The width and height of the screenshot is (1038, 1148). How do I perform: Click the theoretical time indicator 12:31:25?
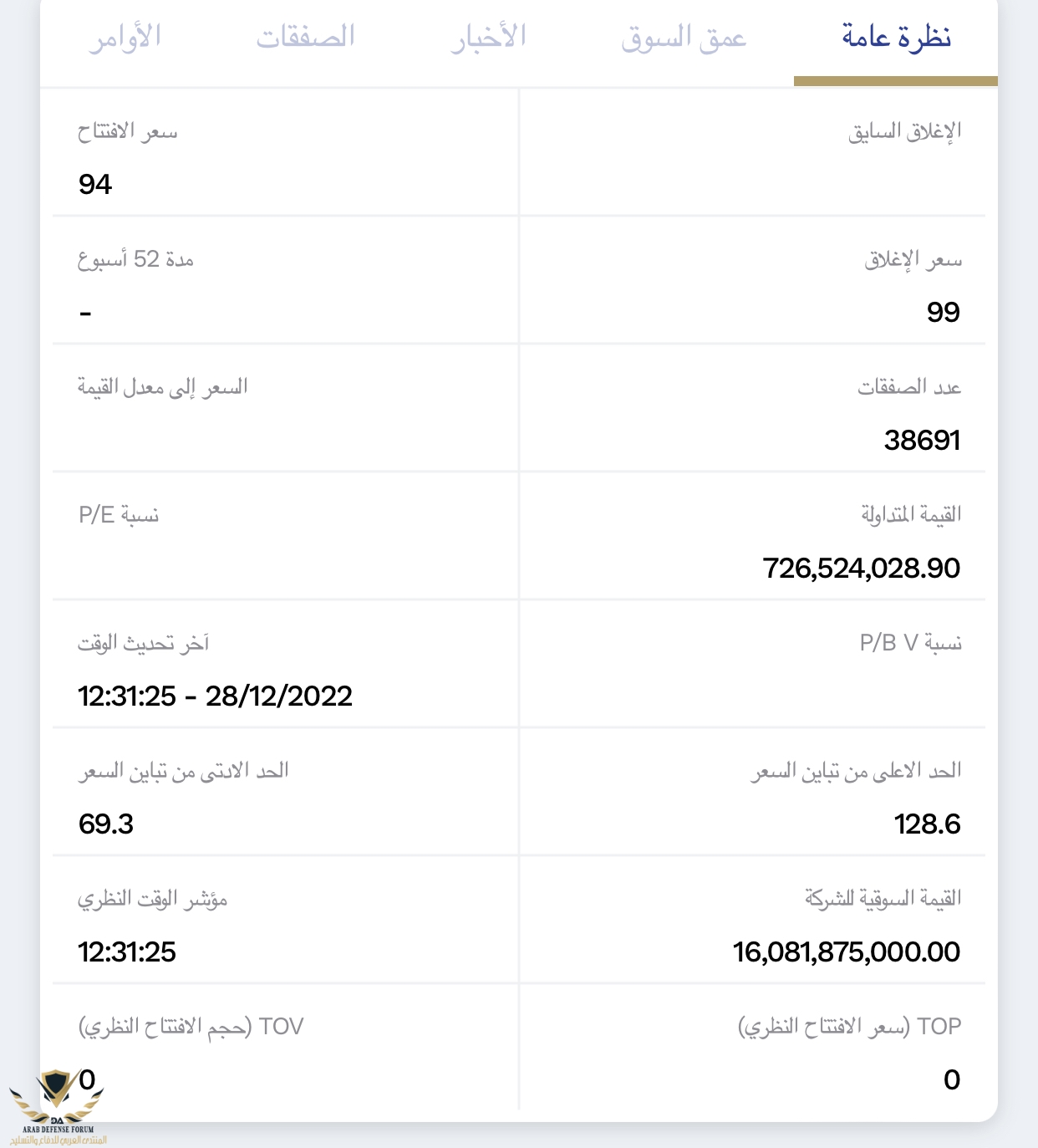coord(127,952)
